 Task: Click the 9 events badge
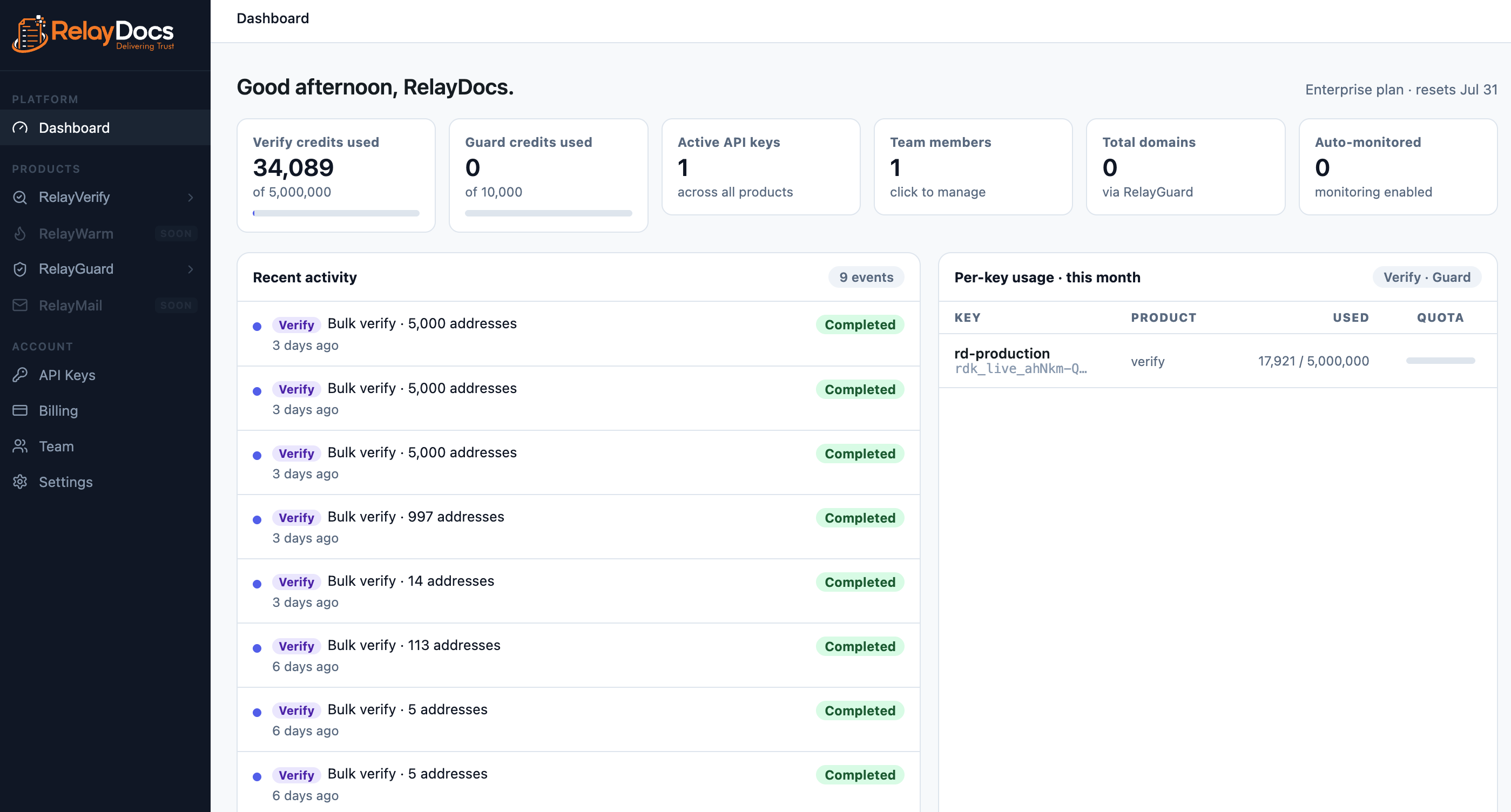(866, 278)
